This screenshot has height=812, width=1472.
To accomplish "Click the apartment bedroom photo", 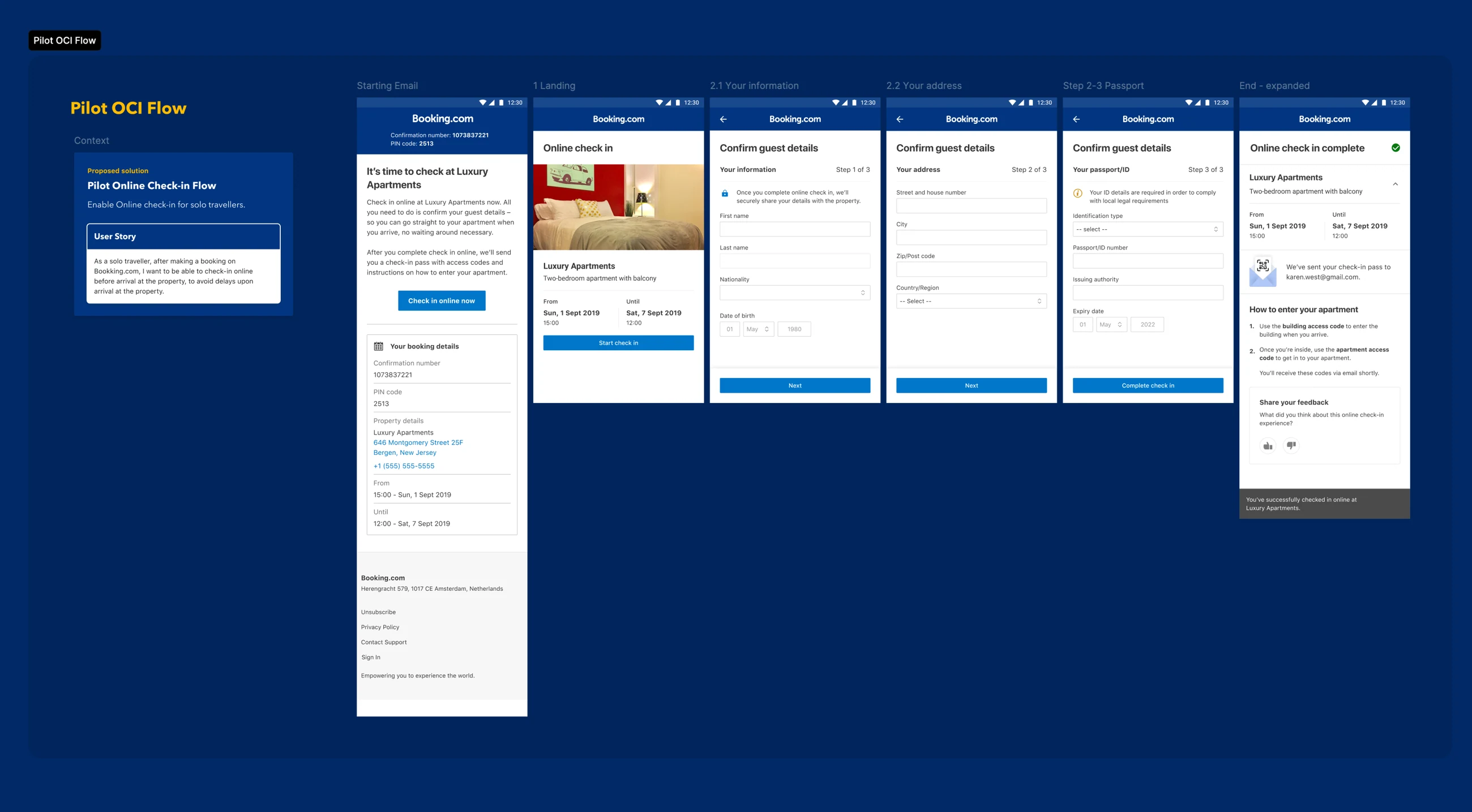I will (618, 207).
